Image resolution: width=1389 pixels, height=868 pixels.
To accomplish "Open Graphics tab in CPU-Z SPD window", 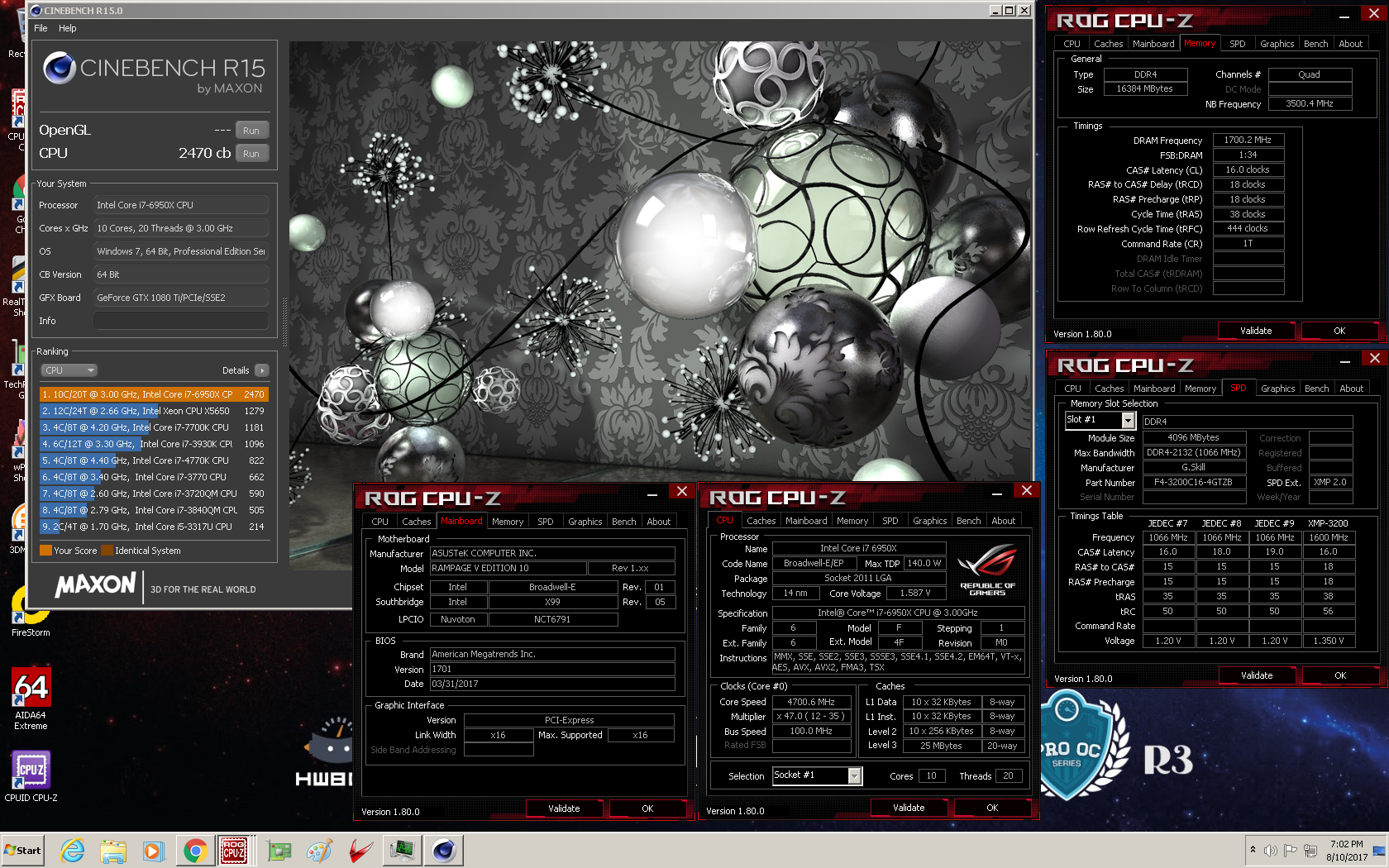I will pos(1277,389).
